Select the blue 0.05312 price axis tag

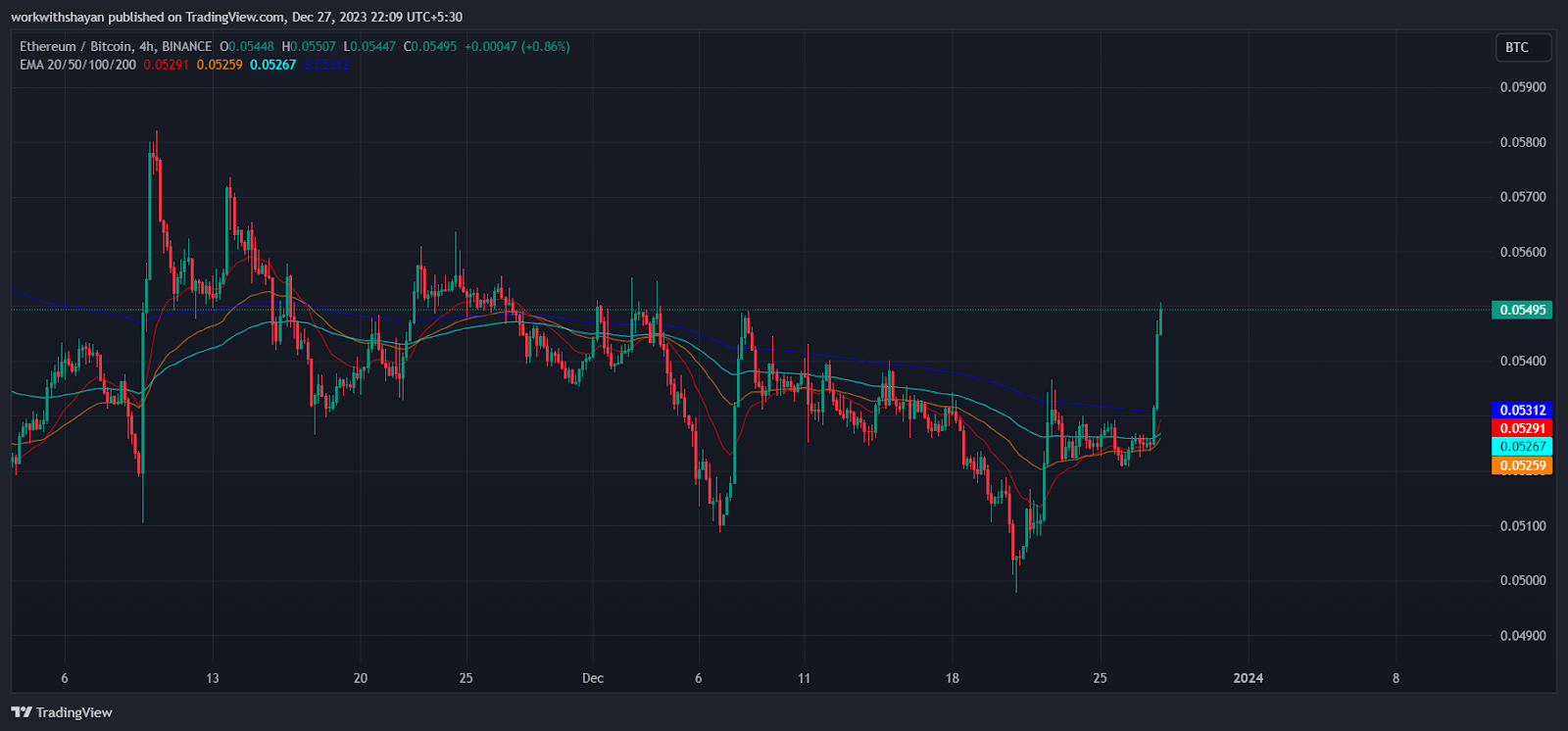[x=1522, y=411]
